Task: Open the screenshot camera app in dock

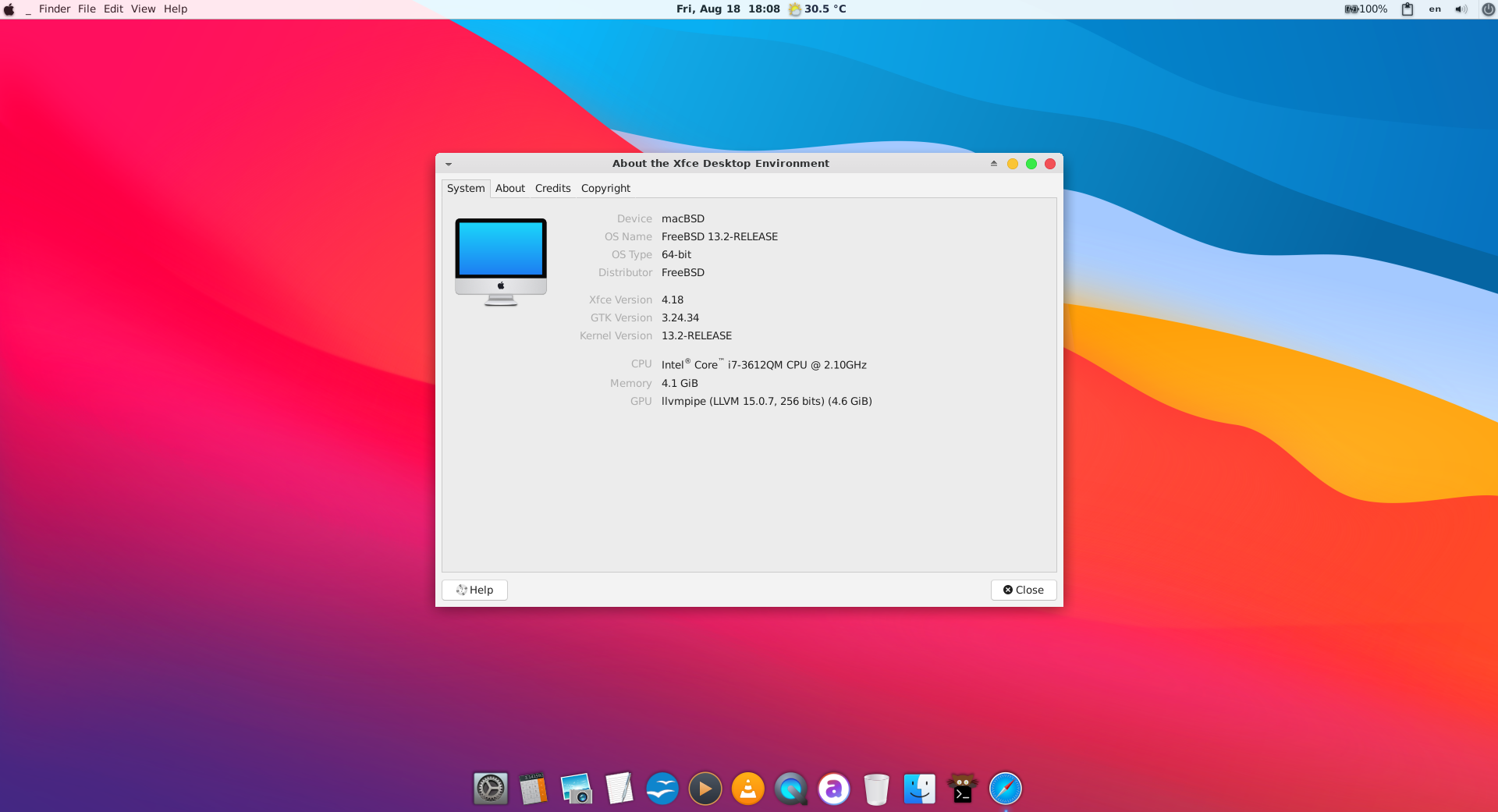Action: pyautogui.click(x=577, y=789)
